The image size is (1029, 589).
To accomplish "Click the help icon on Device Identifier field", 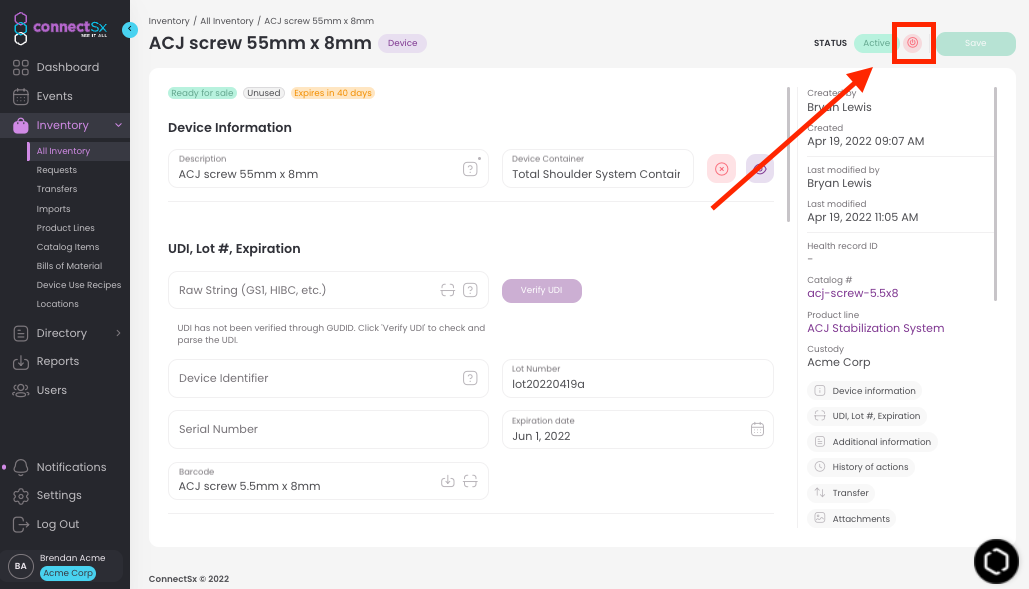I will click(470, 378).
